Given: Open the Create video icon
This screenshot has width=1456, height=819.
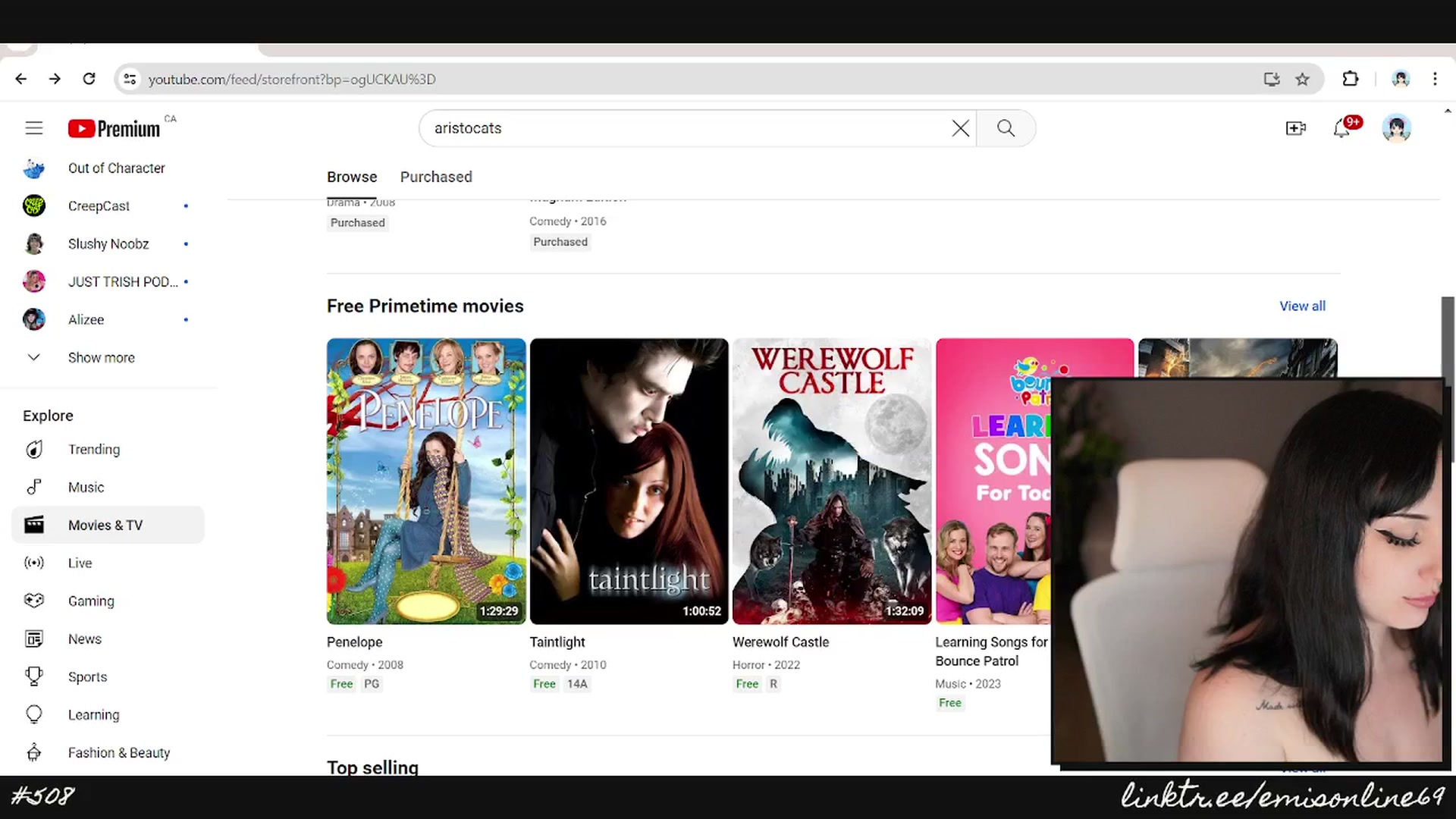Looking at the screenshot, I should [1296, 128].
